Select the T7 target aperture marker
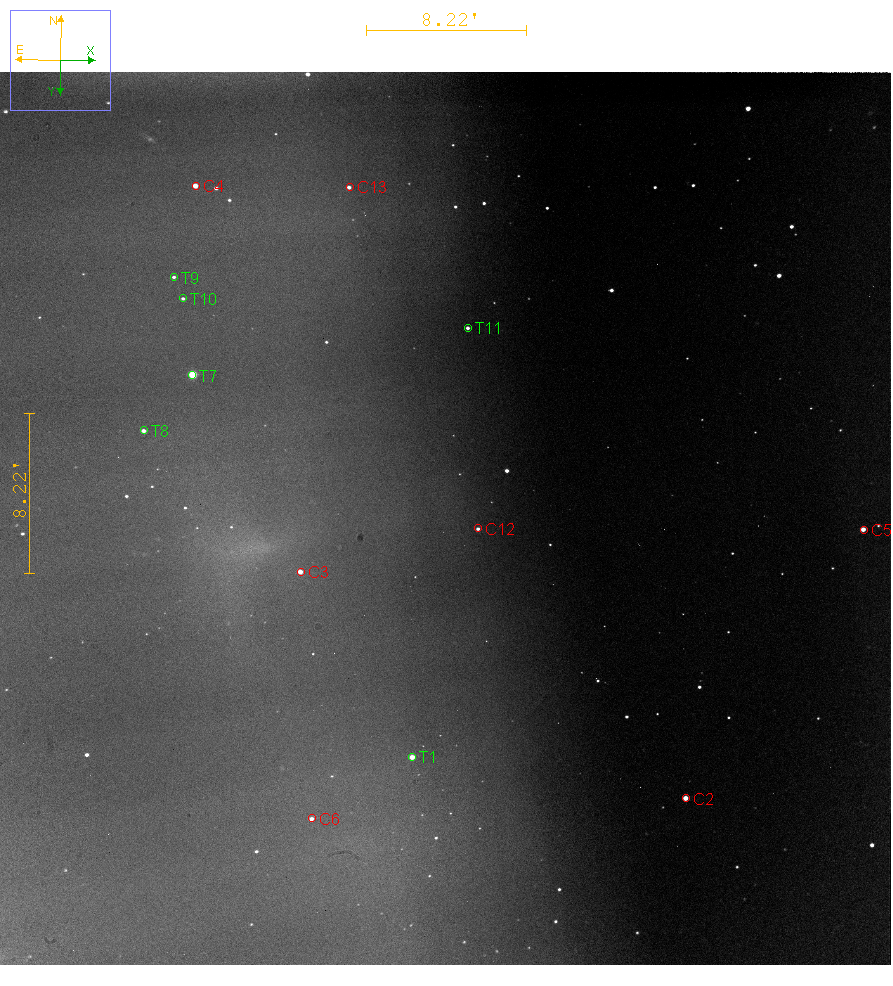 (192, 375)
